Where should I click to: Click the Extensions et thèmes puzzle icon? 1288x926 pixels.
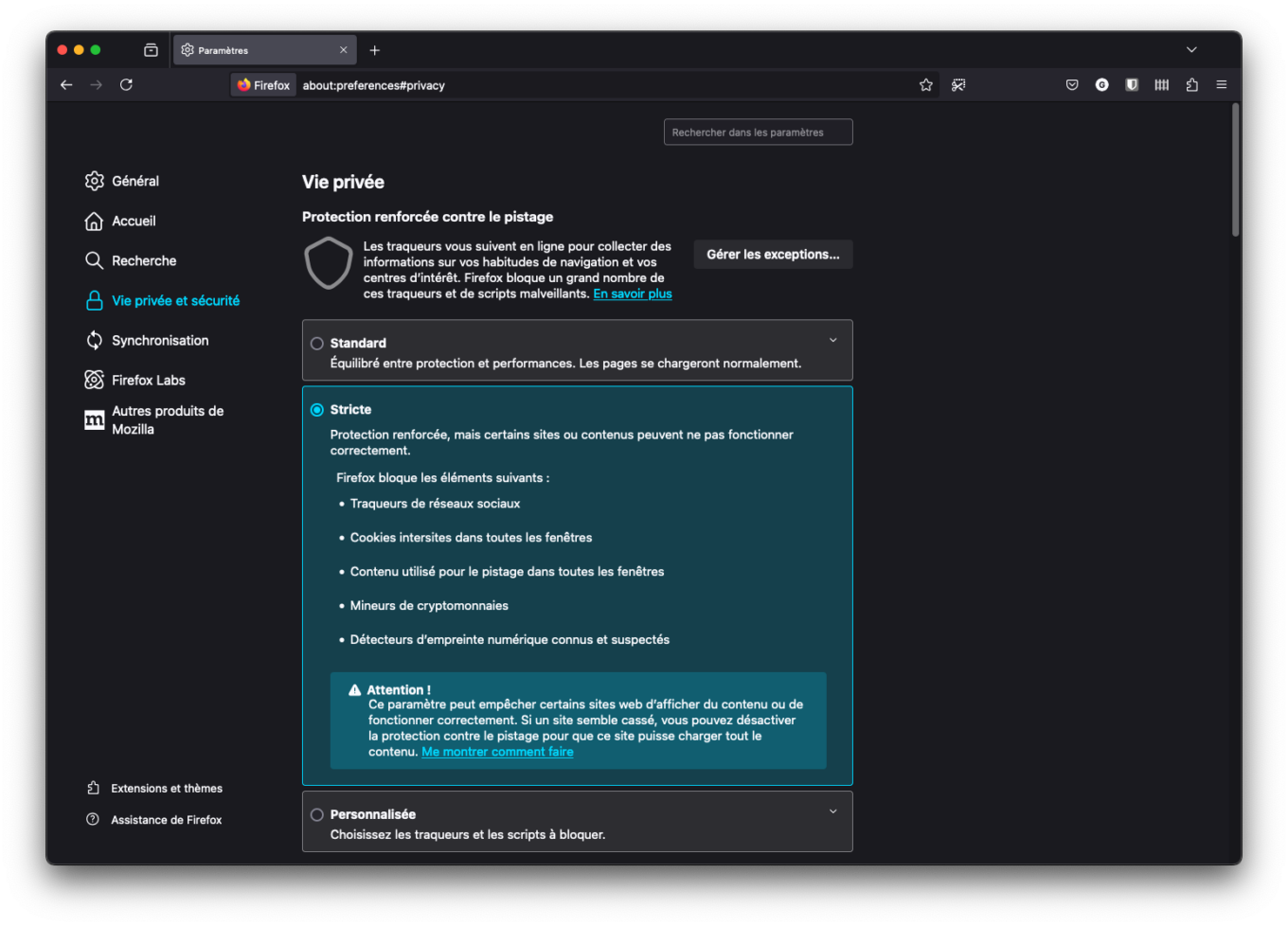click(x=93, y=788)
